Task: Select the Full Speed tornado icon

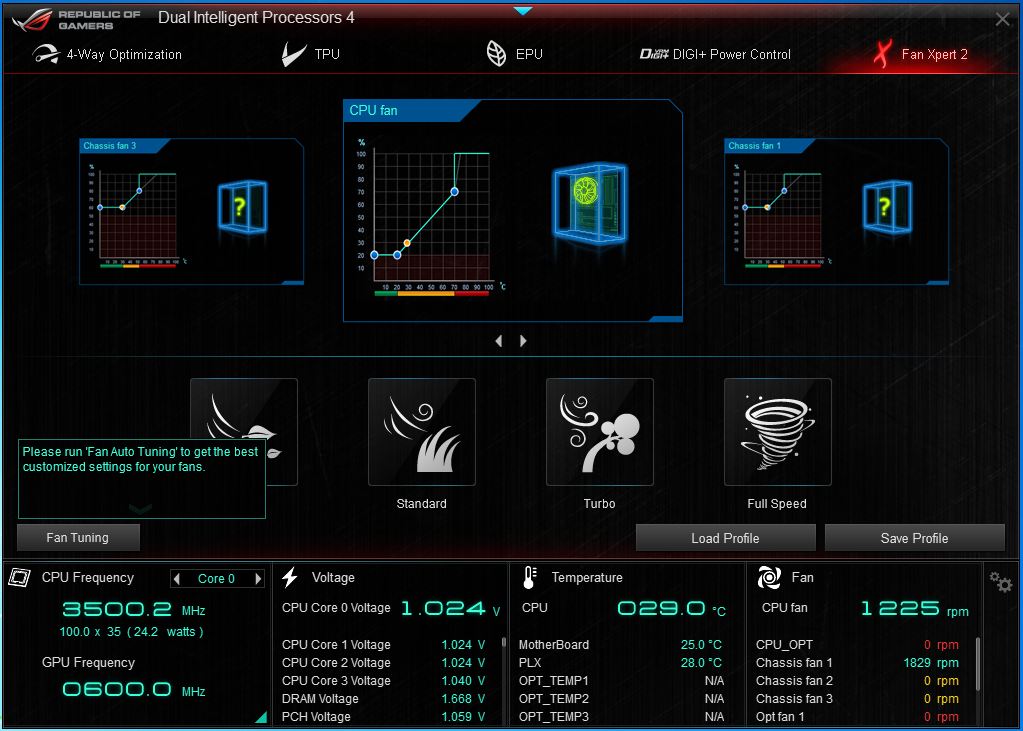Action: pos(777,432)
